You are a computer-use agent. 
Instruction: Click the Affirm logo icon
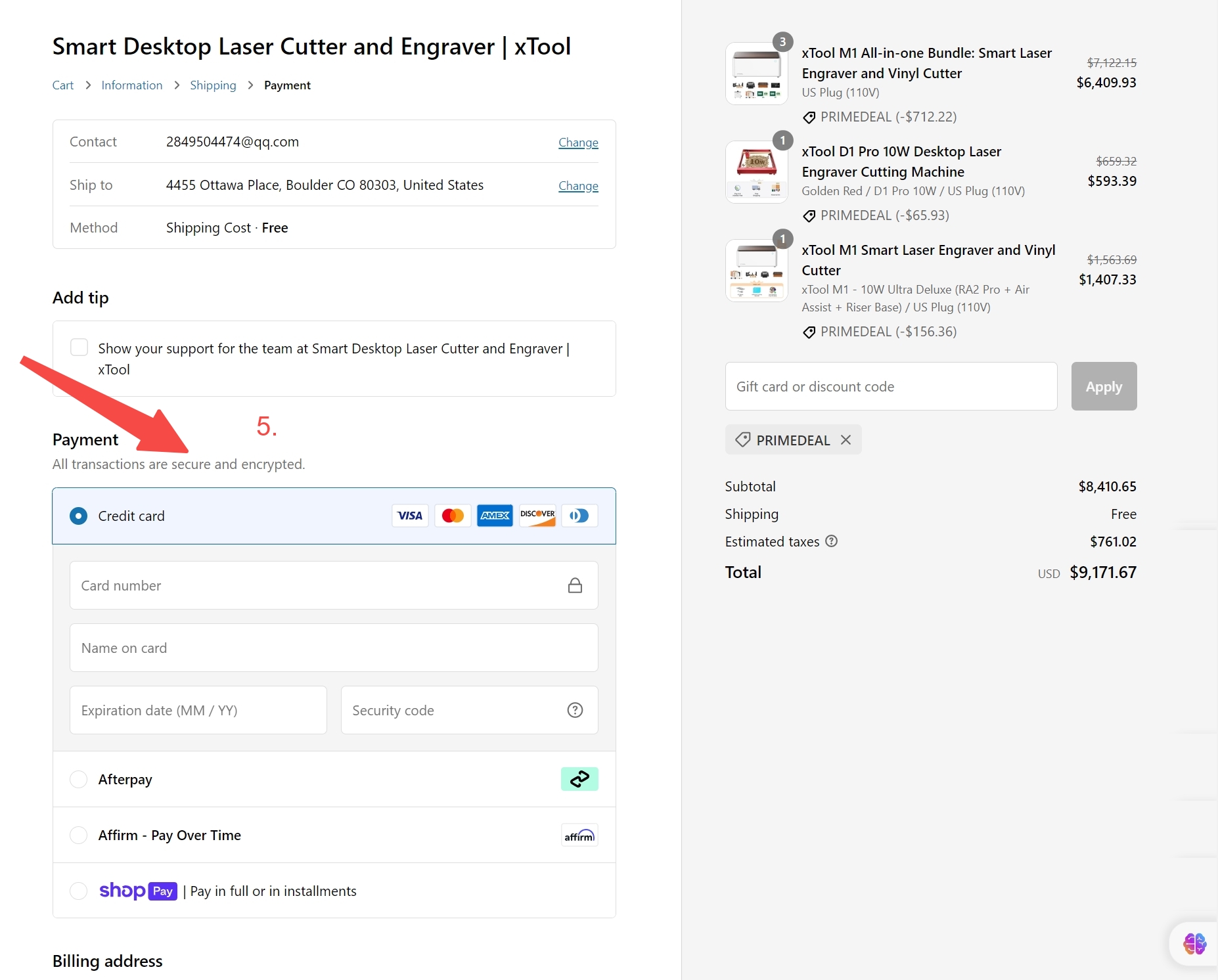coord(579,835)
